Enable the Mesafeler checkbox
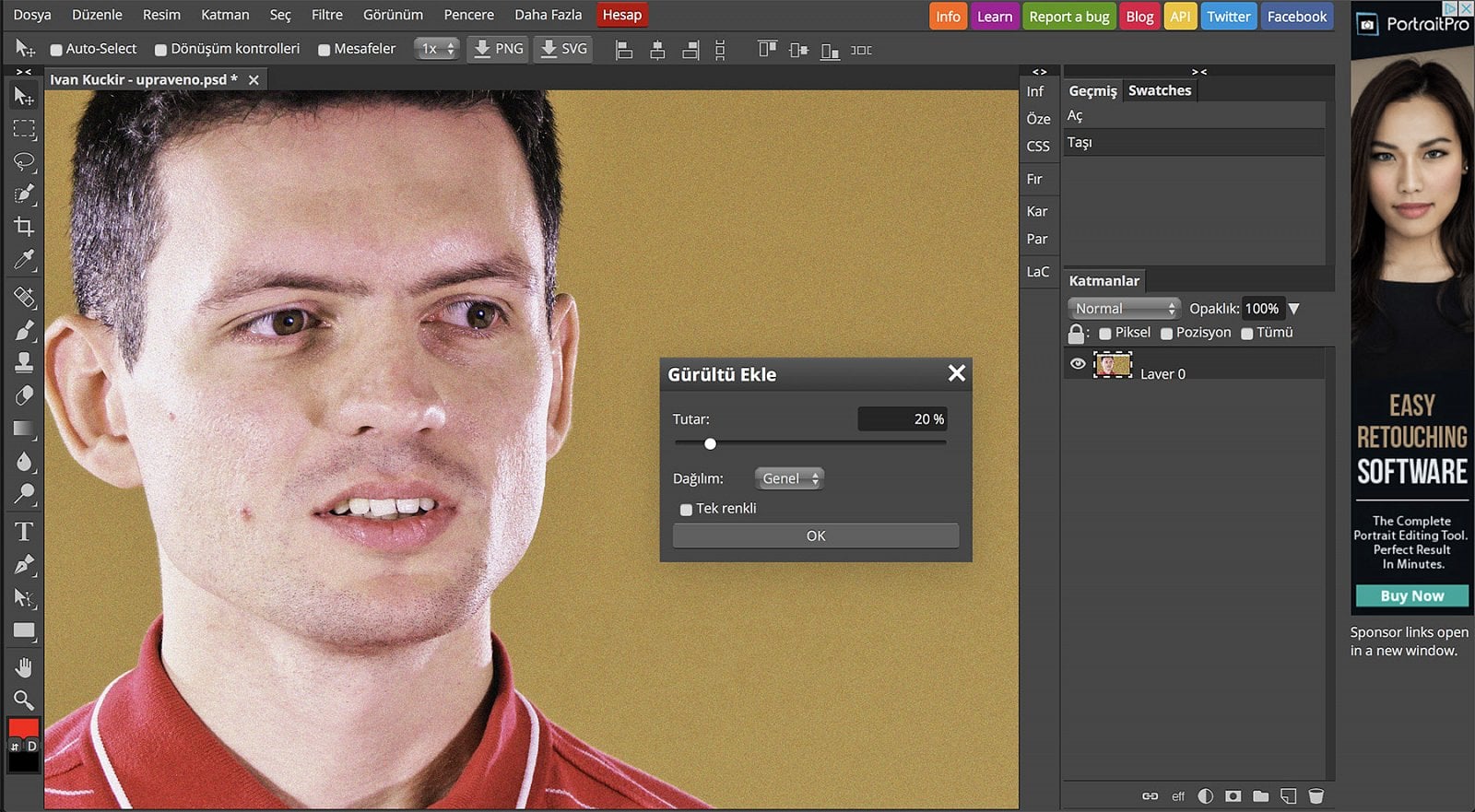Viewport: 1475px width, 812px height. pyautogui.click(x=324, y=50)
